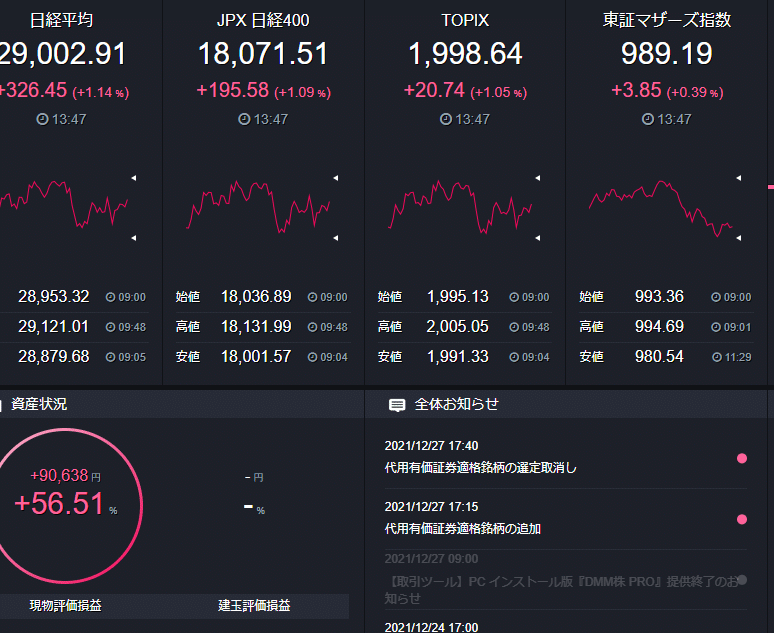Screen dimensions: 774x633
Task: Click the 日経平均 index title
Action: pyautogui.click(x=61, y=20)
